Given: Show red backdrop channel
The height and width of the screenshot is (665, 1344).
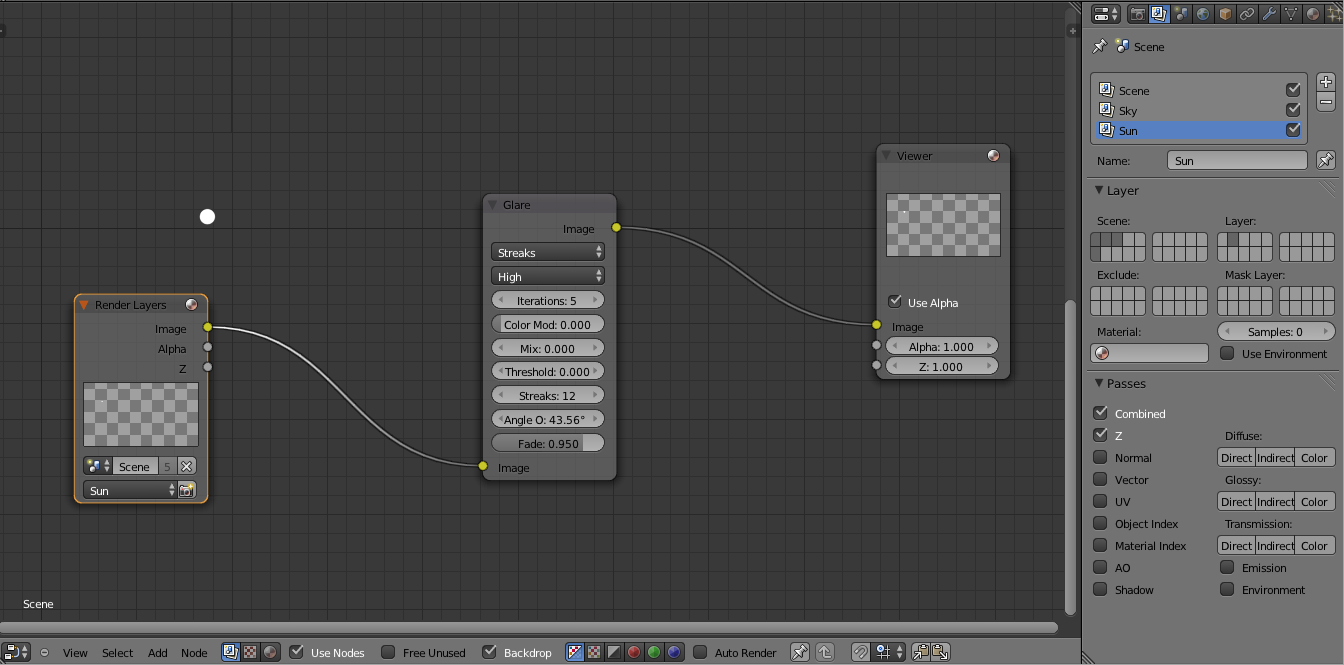Looking at the screenshot, I should [x=634, y=652].
